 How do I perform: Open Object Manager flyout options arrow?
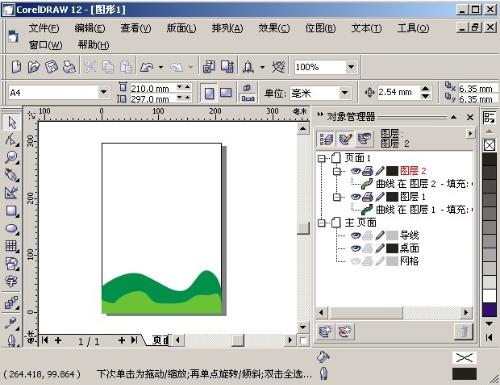click(x=470, y=134)
